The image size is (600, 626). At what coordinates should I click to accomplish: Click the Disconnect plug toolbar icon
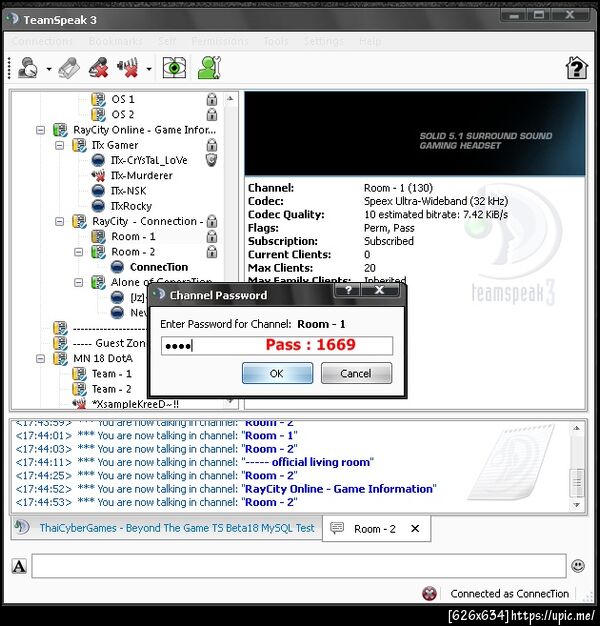[x=69, y=68]
